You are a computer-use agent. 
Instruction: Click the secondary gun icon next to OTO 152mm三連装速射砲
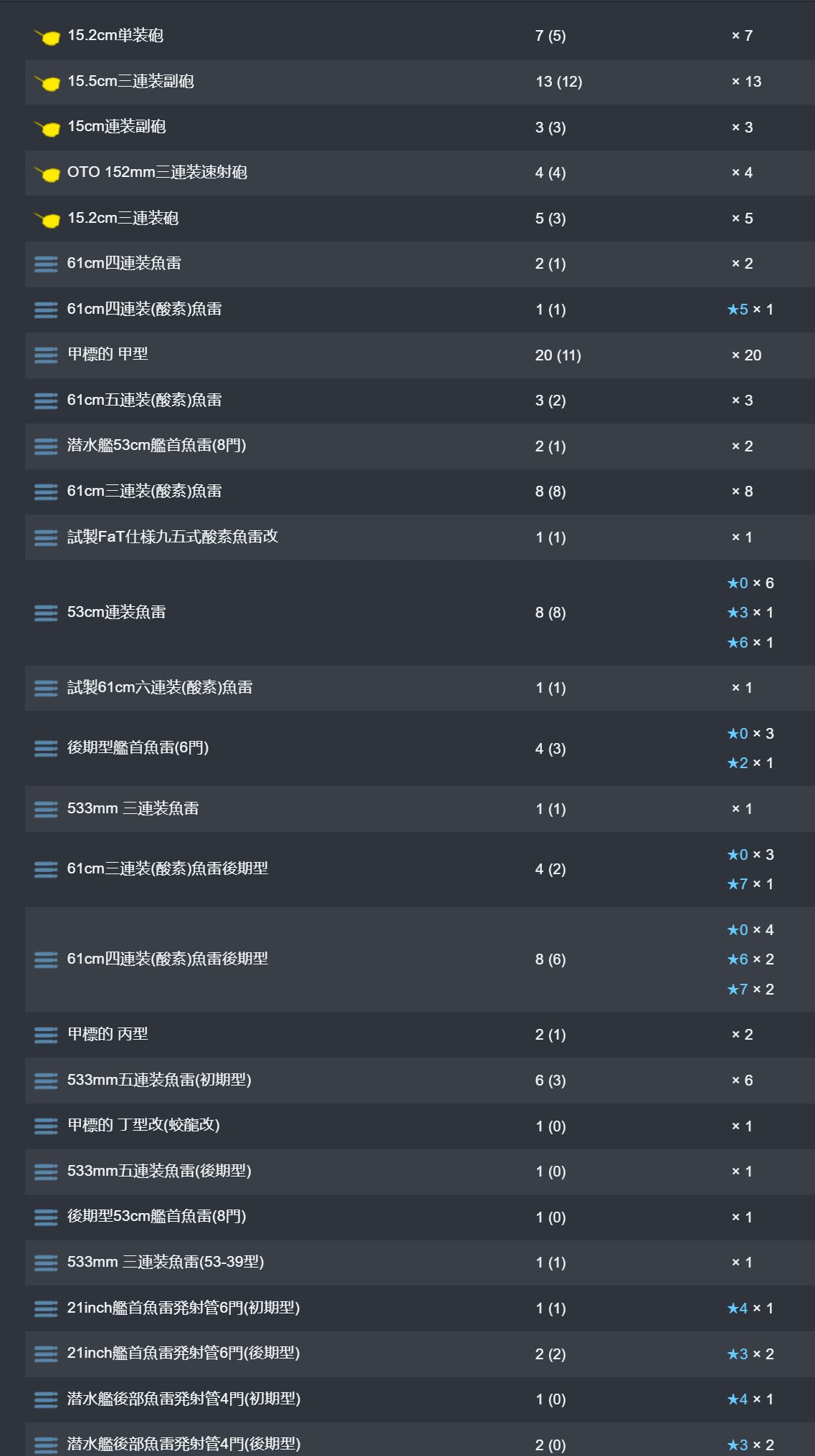pyautogui.click(x=47, y=173)
